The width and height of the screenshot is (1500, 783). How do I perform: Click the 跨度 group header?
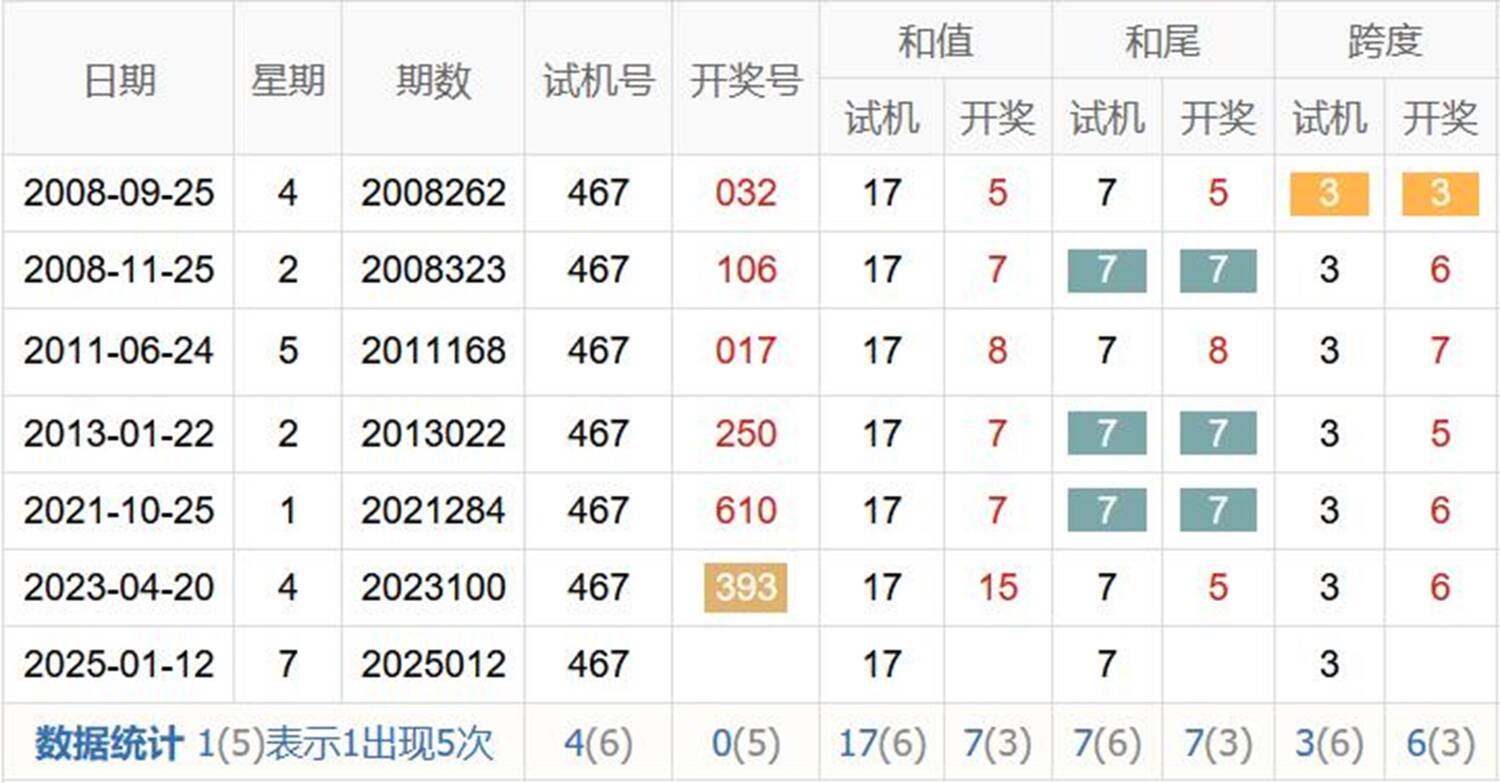pyautogui.click(x=1385, y=42)
